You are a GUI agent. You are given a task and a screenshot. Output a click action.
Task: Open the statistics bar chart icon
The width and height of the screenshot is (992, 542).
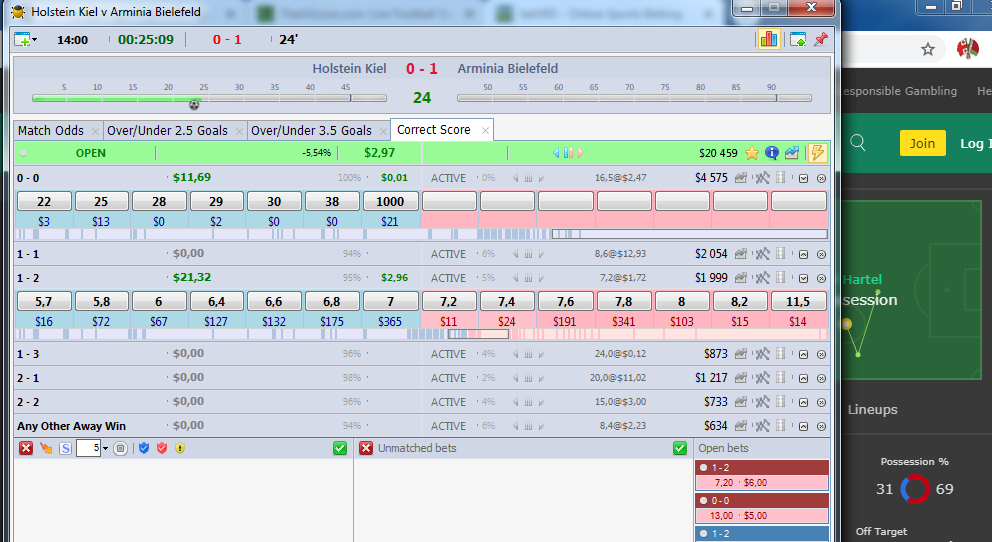click(769, 40)
